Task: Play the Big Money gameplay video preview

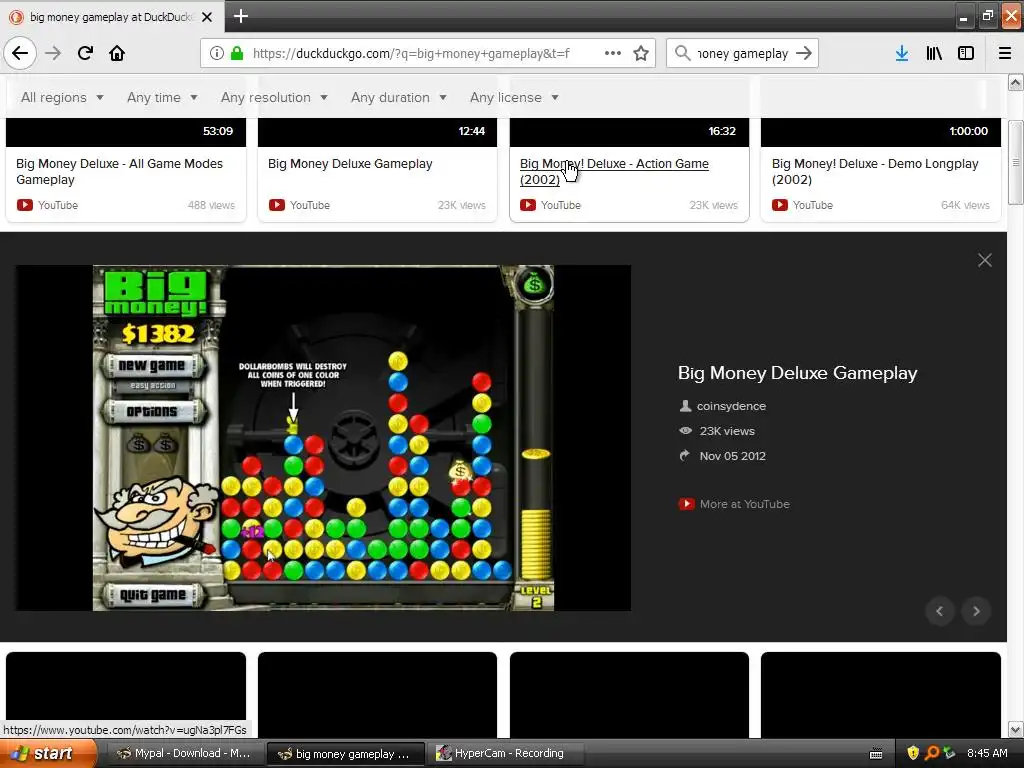Action: 323,438
